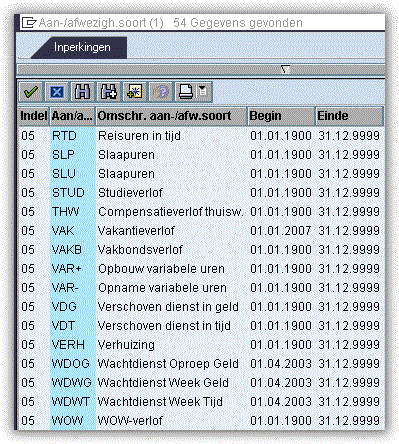Viewport: 399px width, 444px height.
Task: Choose the STUD code
Action: pos(68,193)
